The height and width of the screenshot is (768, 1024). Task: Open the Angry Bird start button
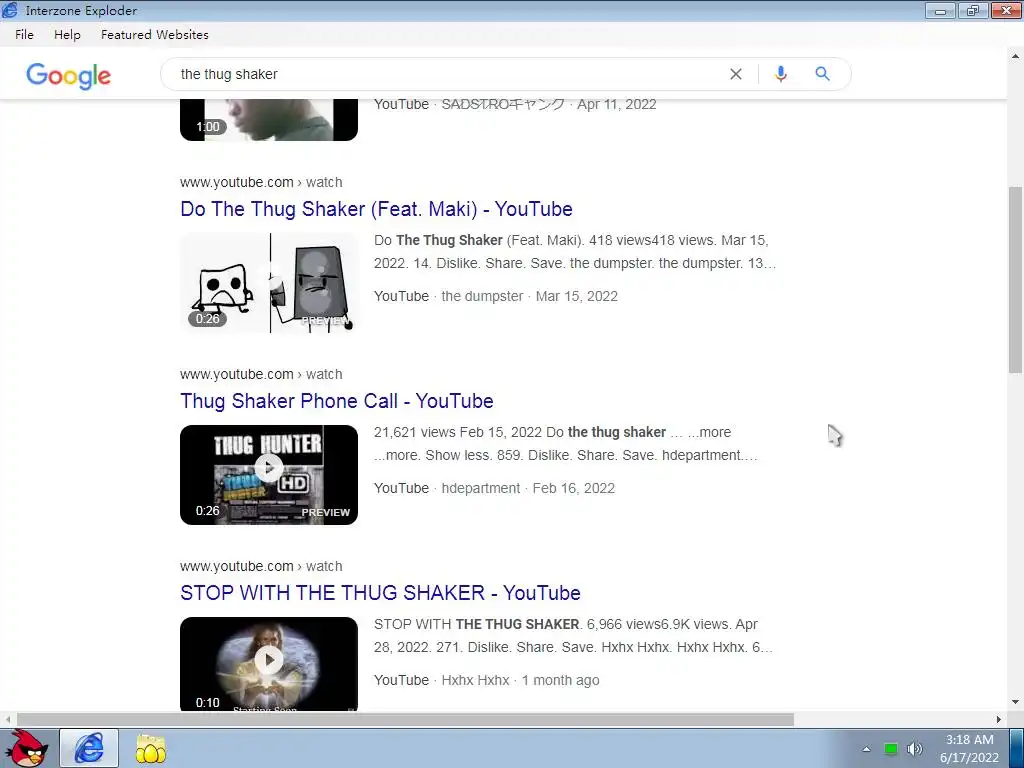coord(26,748)
